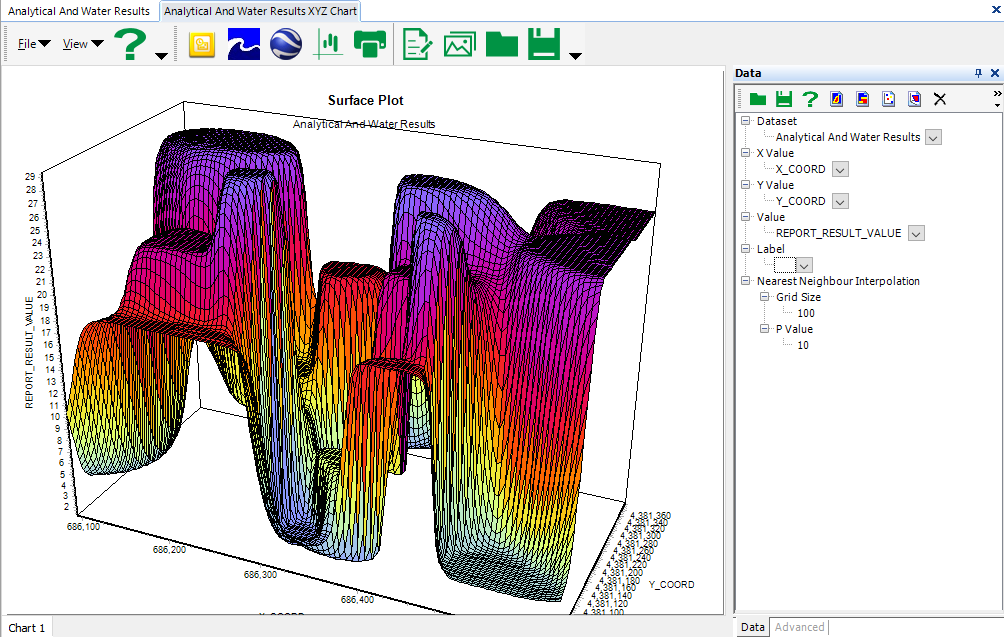1004x637 pixels.
Task: Click the yellow image icon in the toolbar
Action: (202, 44)
